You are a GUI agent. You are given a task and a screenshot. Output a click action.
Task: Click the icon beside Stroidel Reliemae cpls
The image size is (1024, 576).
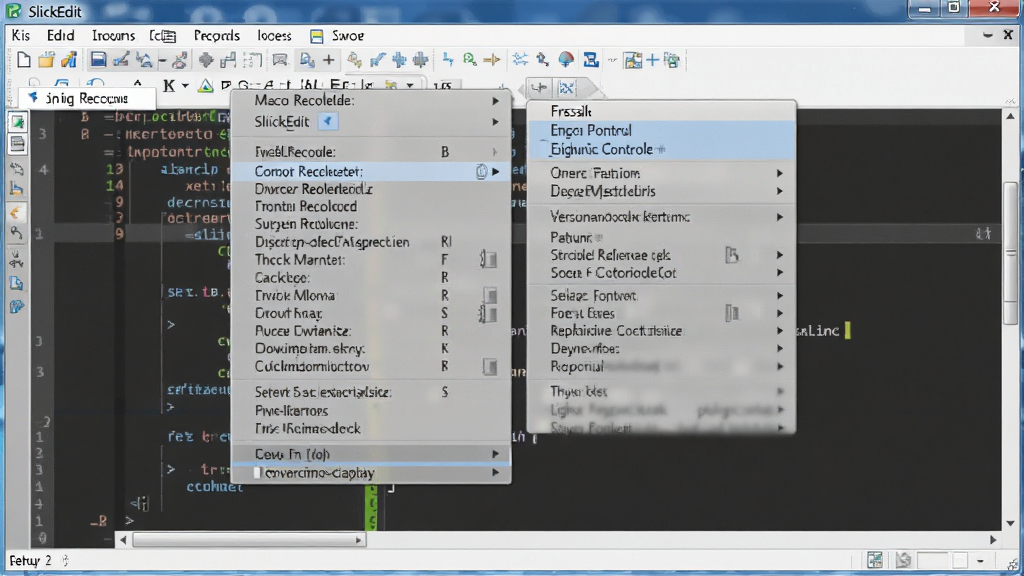732,255
